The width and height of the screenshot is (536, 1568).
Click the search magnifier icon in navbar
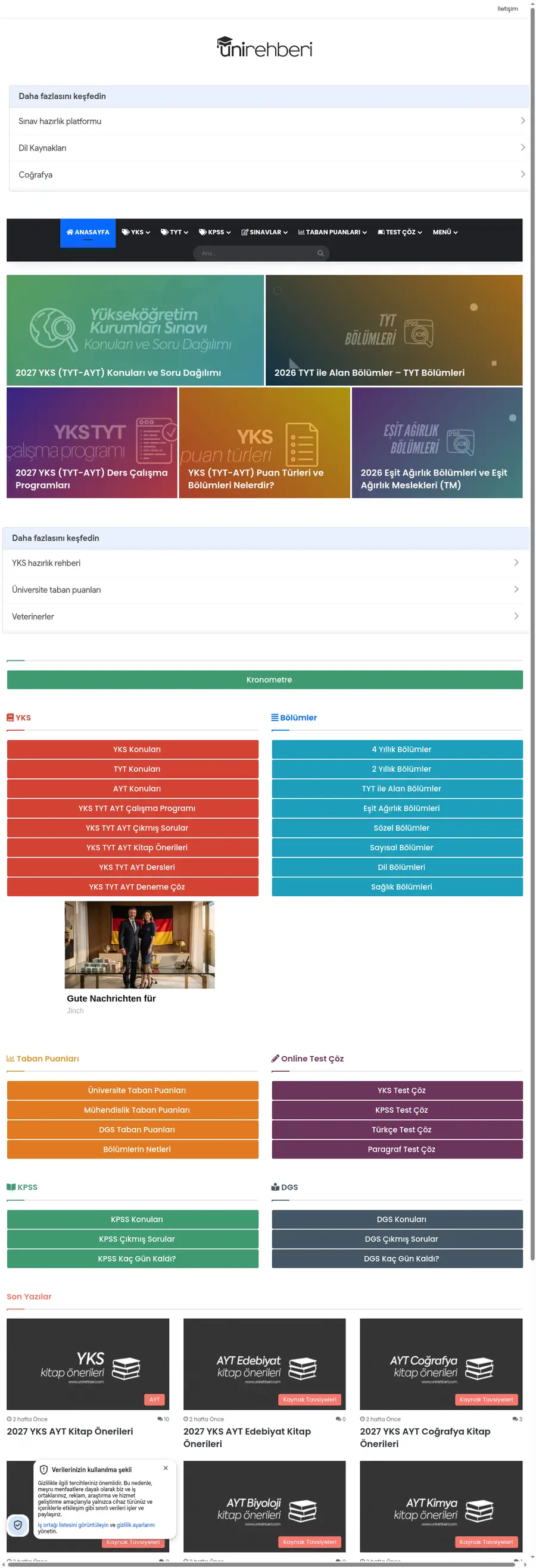coord(320,253)
